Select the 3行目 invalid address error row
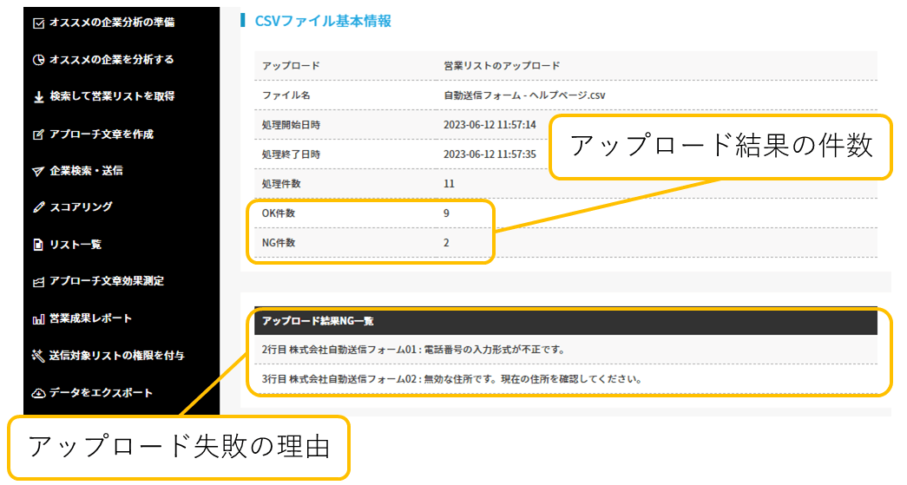The width and height of the screenshot is (907, 485). pyautogui.click(x=450, y=380)
